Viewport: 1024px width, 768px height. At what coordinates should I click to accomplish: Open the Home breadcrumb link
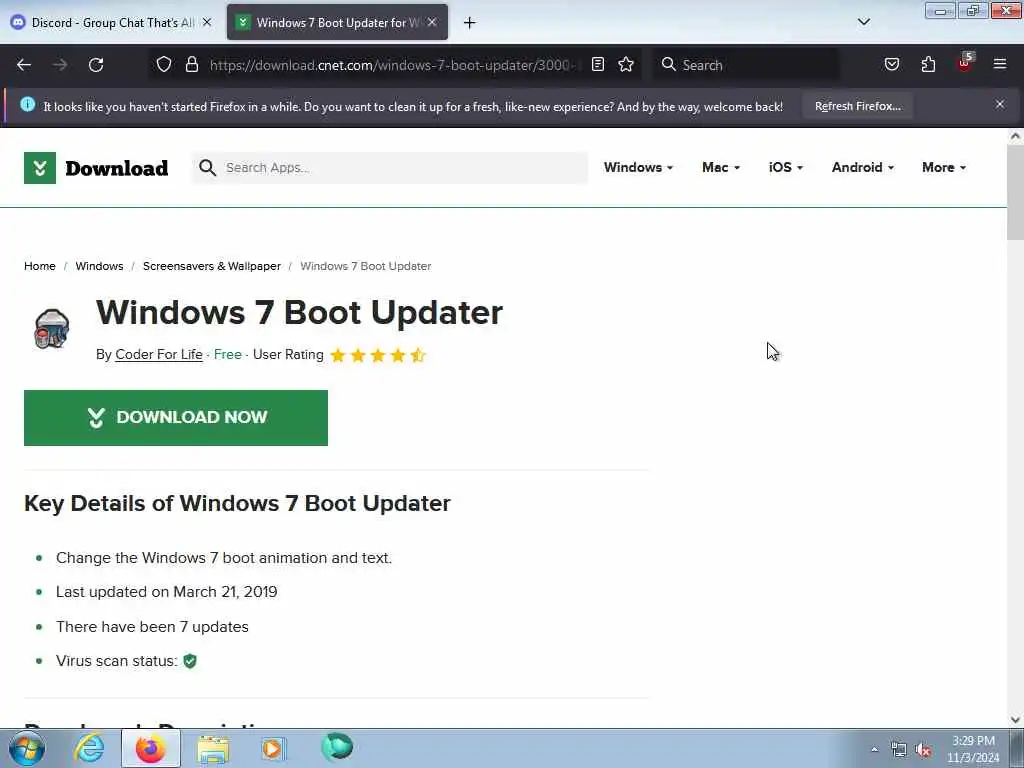(40, 266)
